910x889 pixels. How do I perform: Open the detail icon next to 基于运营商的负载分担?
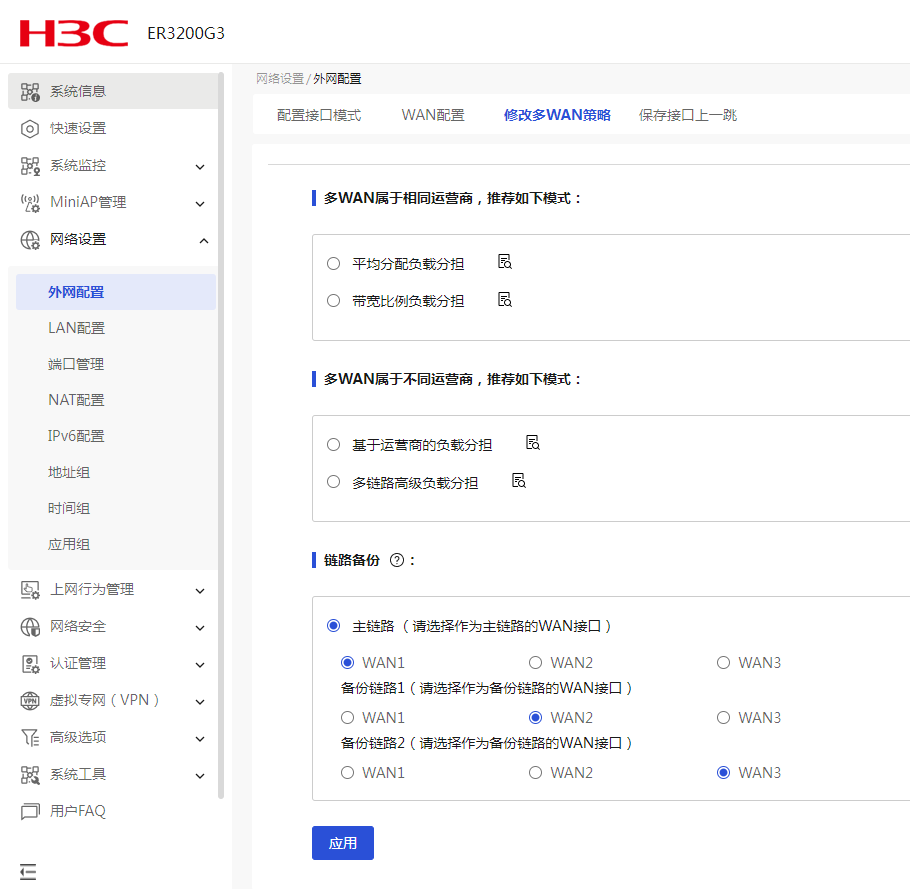tap(533, 443)
